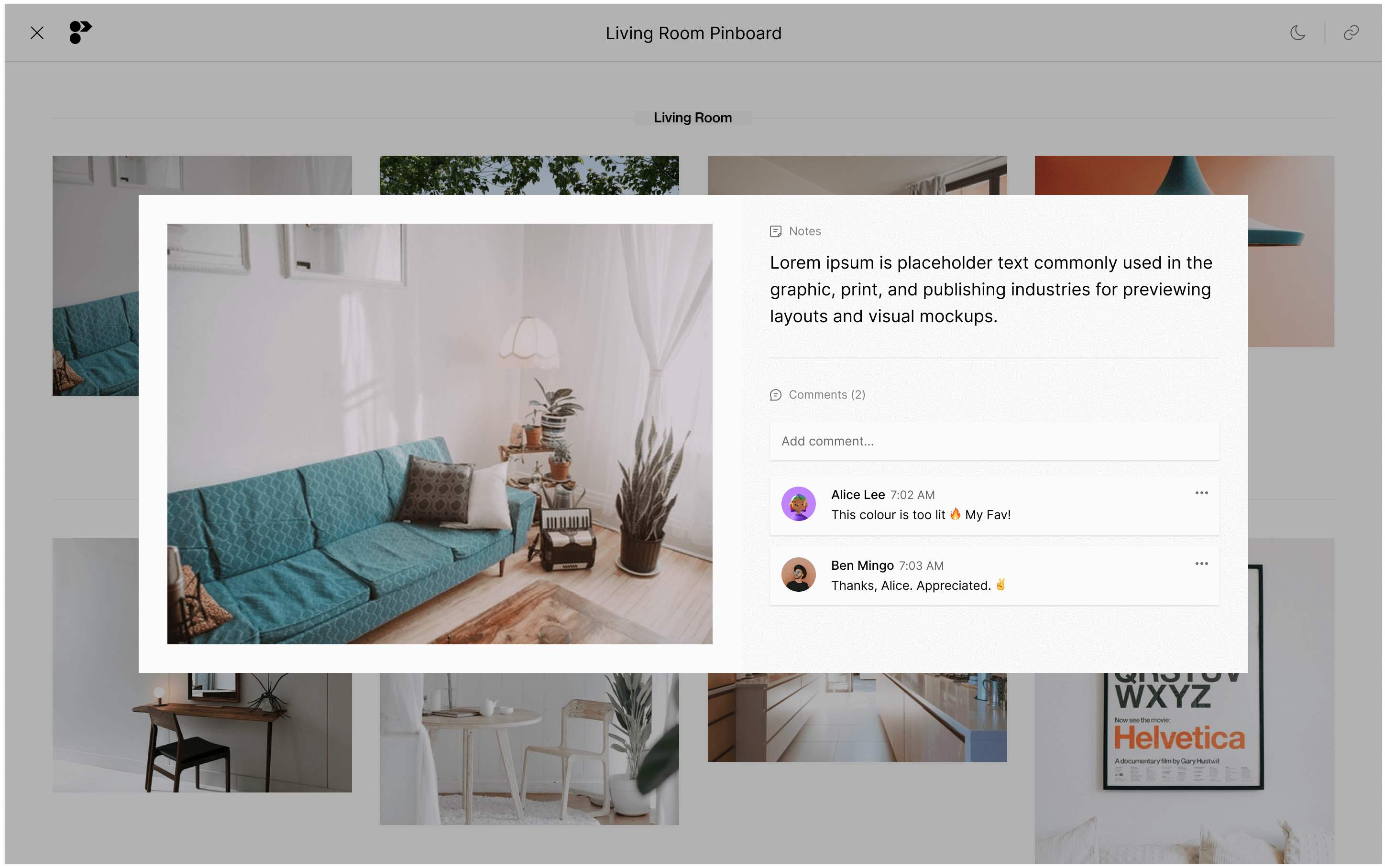Viewport: 1385px width, 868px height.
Task: Click Ben Mingo's avatar photo
Action: (x=798, y=575)
